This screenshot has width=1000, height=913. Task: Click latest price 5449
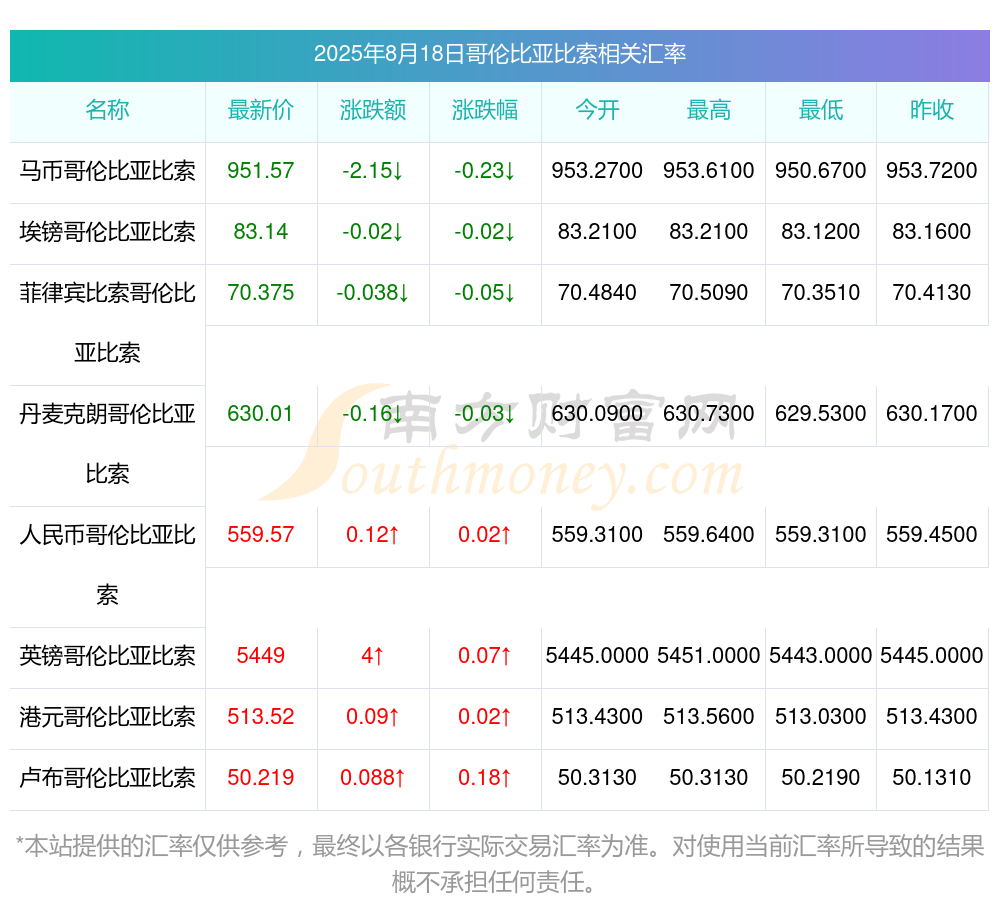pos(261,655)
